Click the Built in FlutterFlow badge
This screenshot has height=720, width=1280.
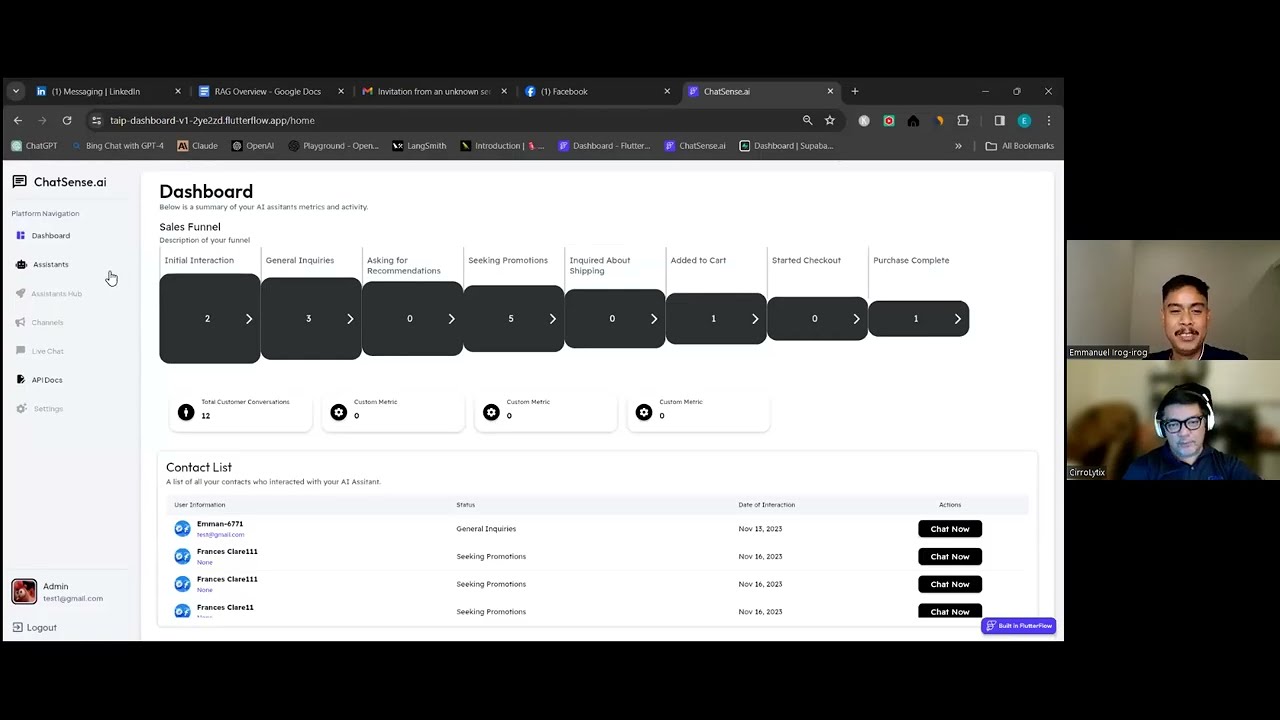click(1019, 626)
